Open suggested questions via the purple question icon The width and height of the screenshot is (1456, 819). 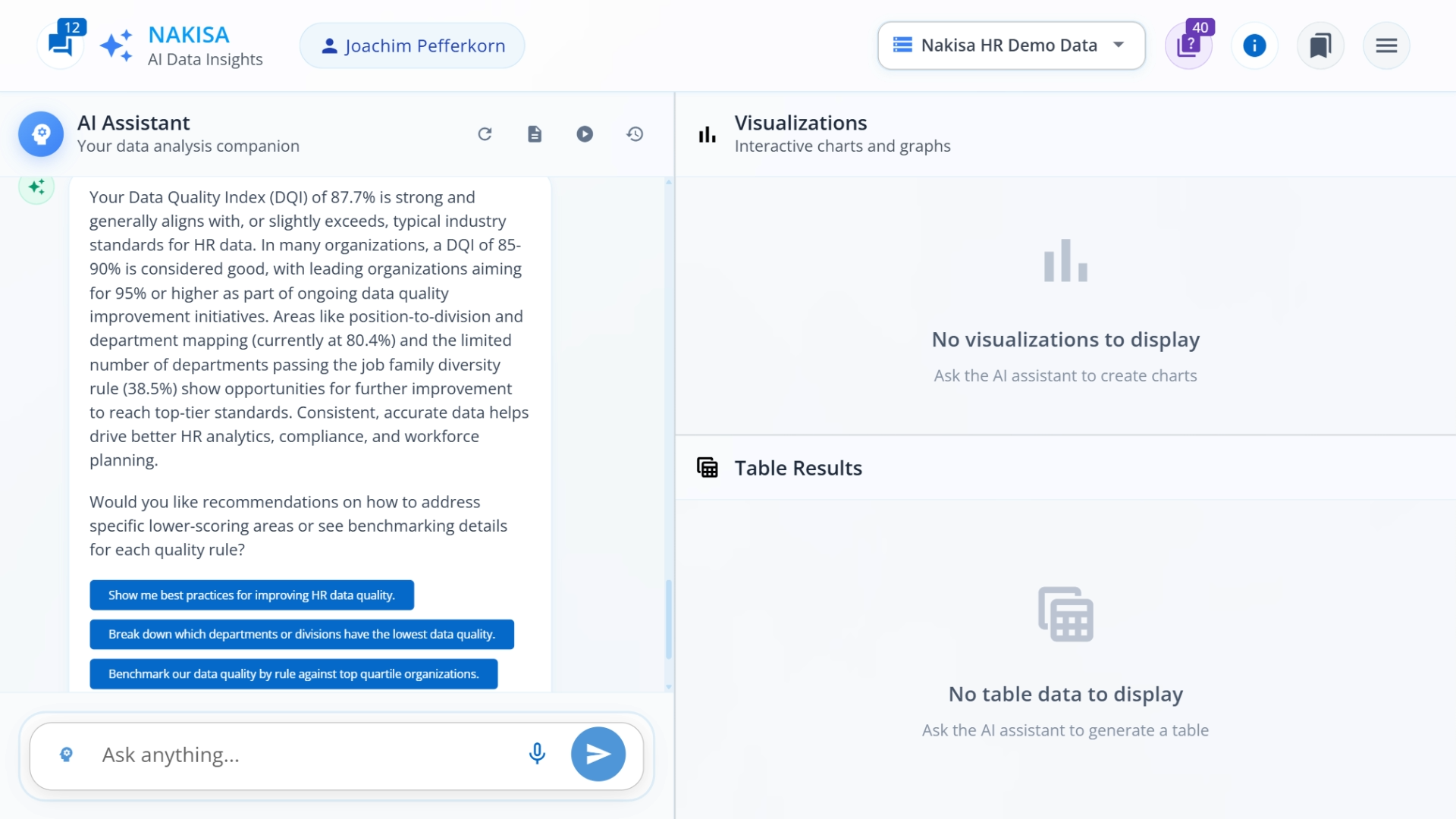(x=1189, y=45)
